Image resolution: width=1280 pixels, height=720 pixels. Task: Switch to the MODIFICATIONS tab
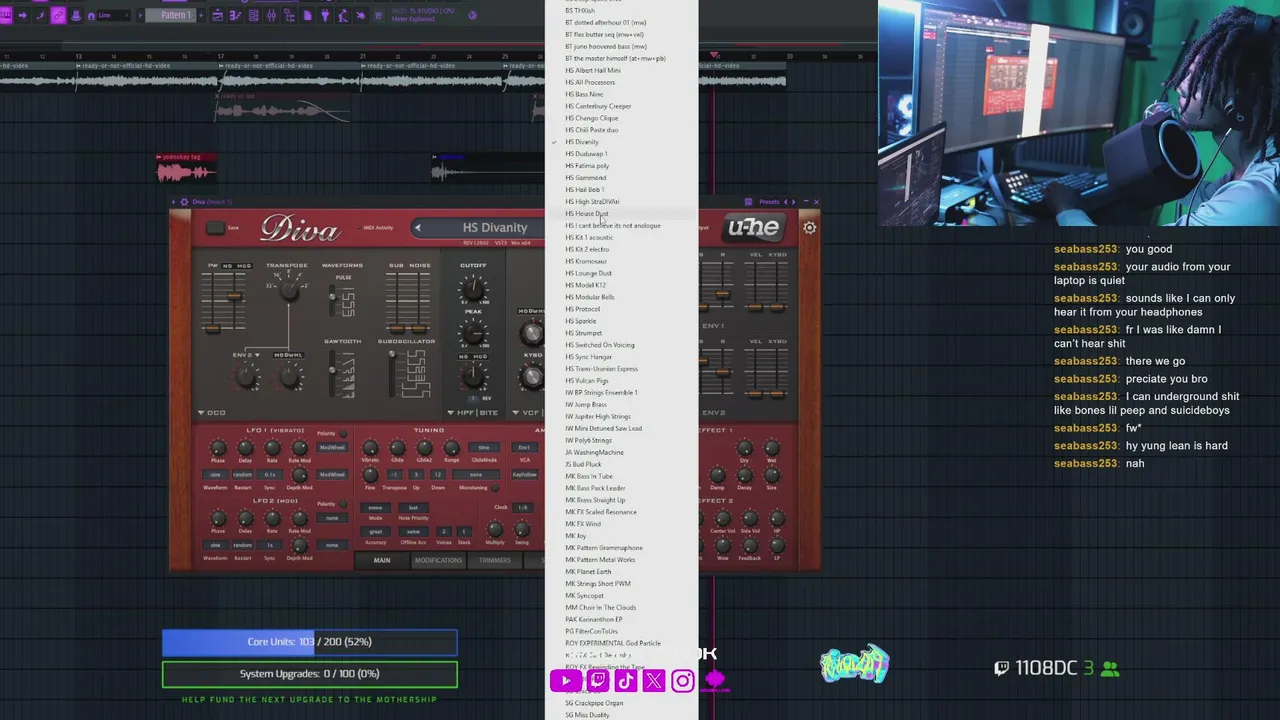[x=438, y=560]
